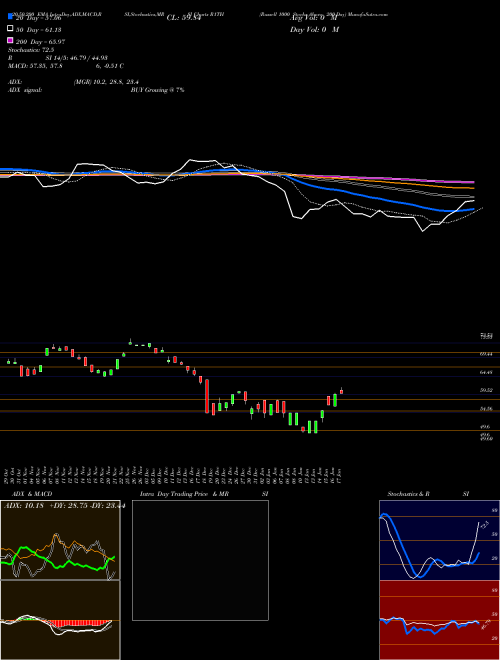Screen dimensions: 500x660
Task: Click the 'Stochastics: 72.5' readout
Action: (x=31, y=50)
